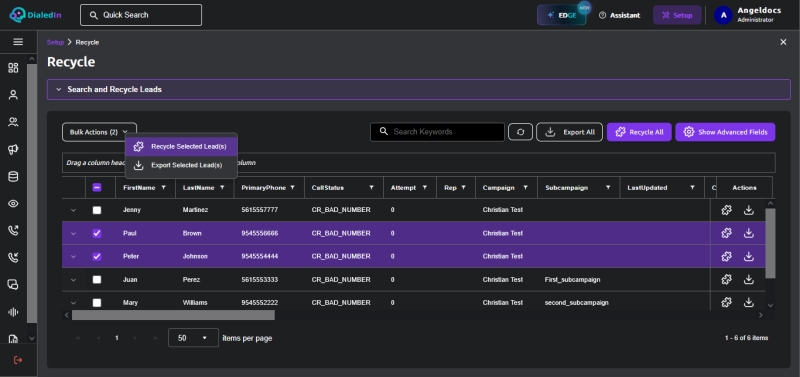Image resolution: width=800 pixels, height=377 pixels.
Task: Click the Recycle All button
Action: coord(639,132)
